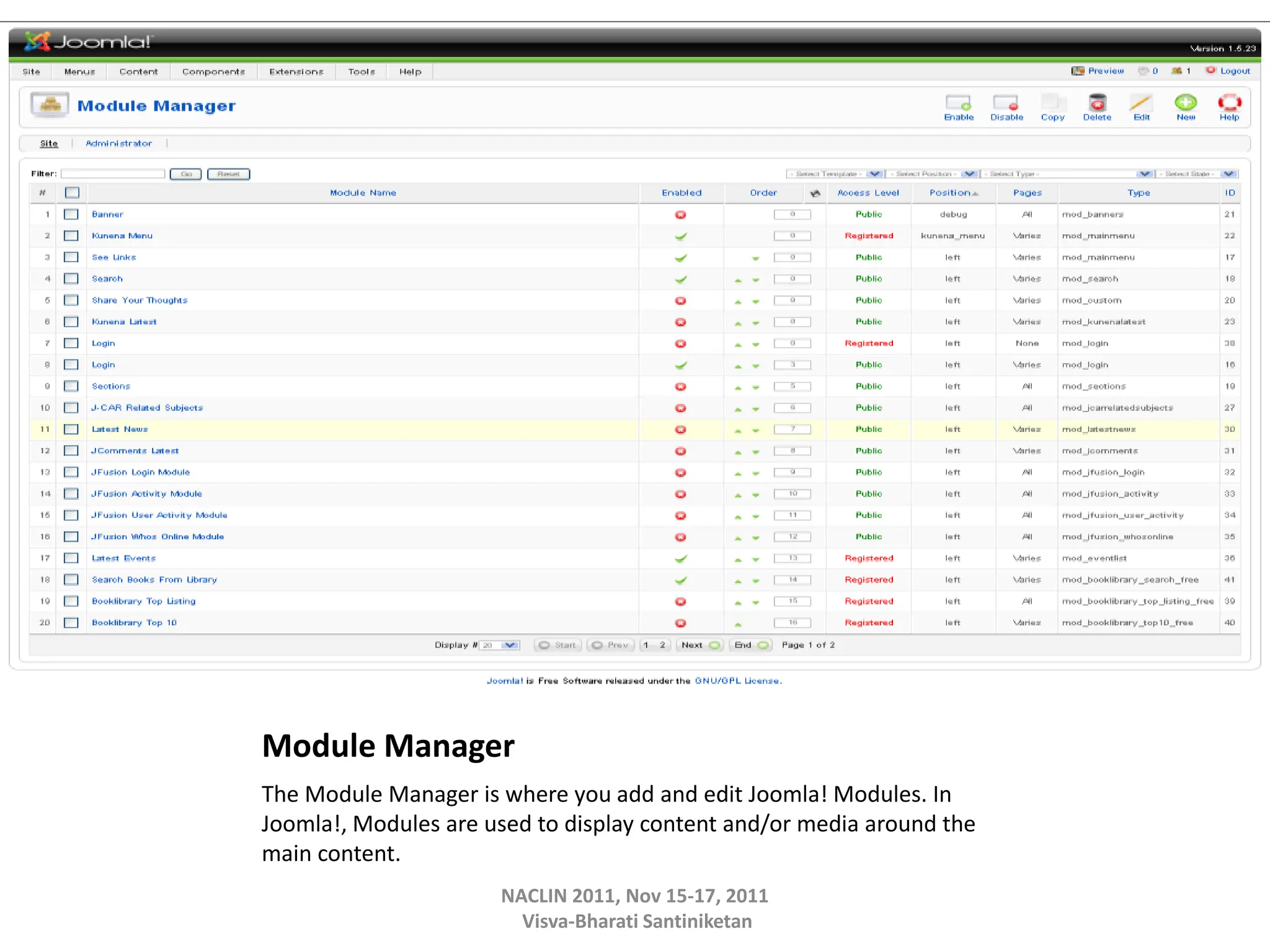Toggle enabled status of Latest News
Viewport: 1270px width, 952px height.
[x=680, y=430]
